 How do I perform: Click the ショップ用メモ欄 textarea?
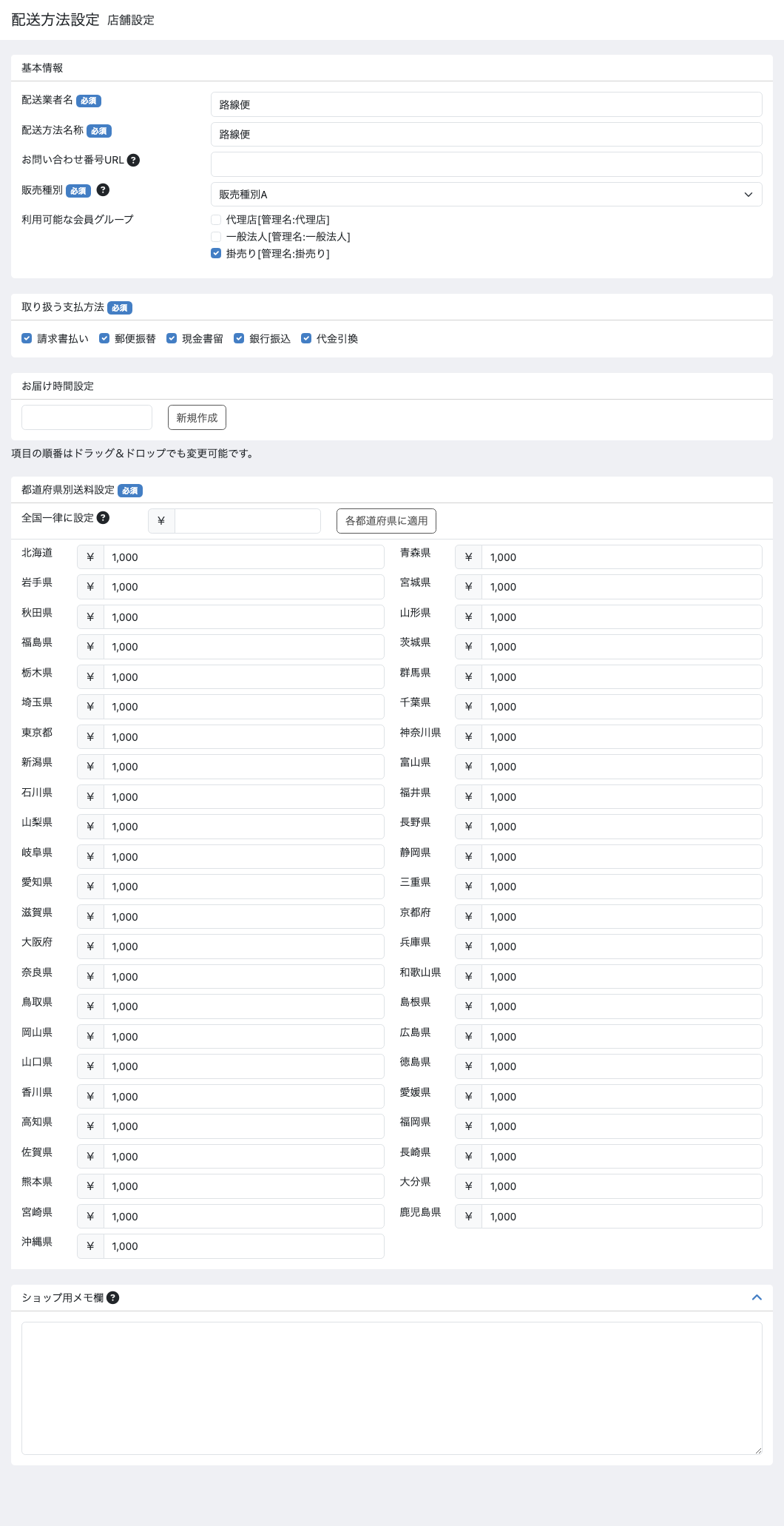pyautogui.click(x=392, y=1388)
